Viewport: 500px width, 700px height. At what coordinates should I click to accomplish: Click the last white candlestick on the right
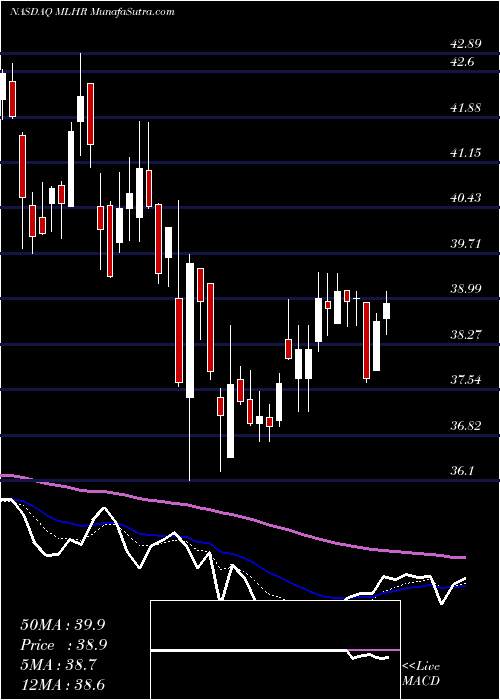(x=387, y=311)
